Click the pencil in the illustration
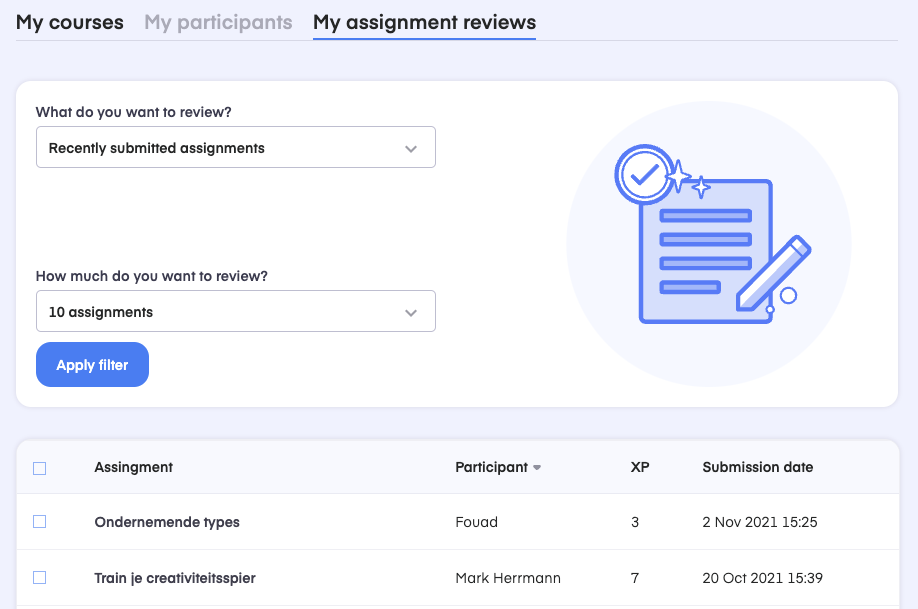Screen dimensions: 918x609 [x=774, y=272]
